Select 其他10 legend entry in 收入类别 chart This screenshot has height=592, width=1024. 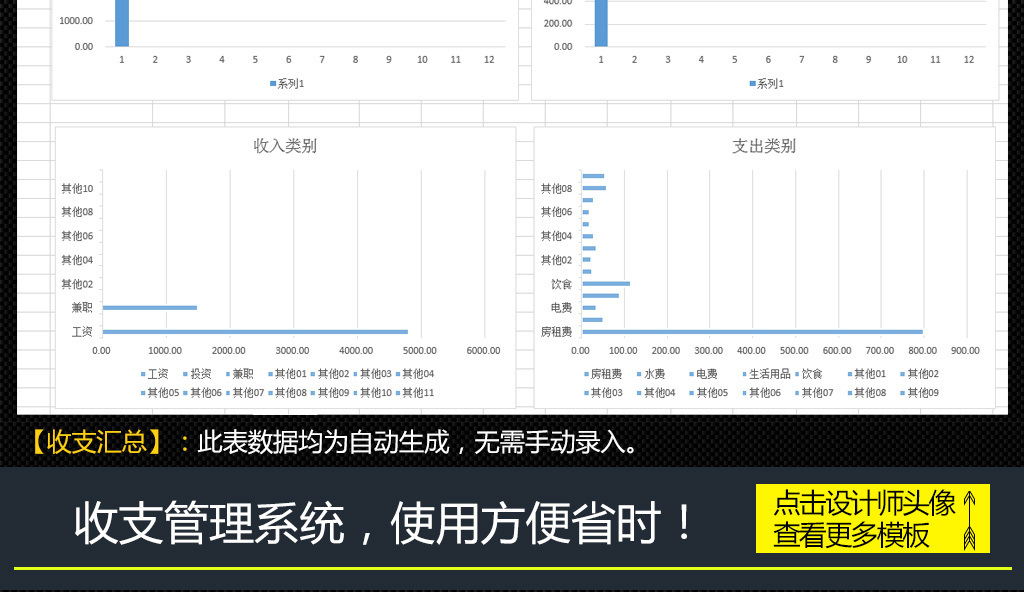click(x=372, y=393)
